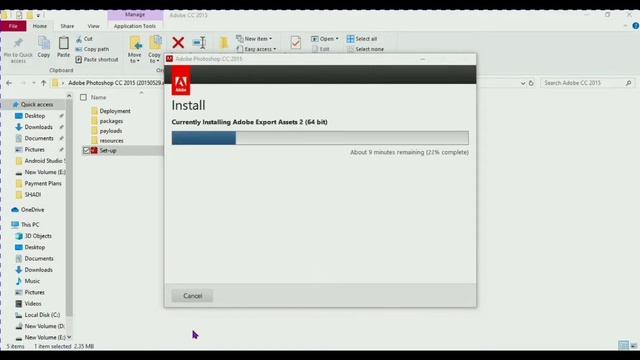
Task: Open Music under This PC
Action: tap(27, 281)
